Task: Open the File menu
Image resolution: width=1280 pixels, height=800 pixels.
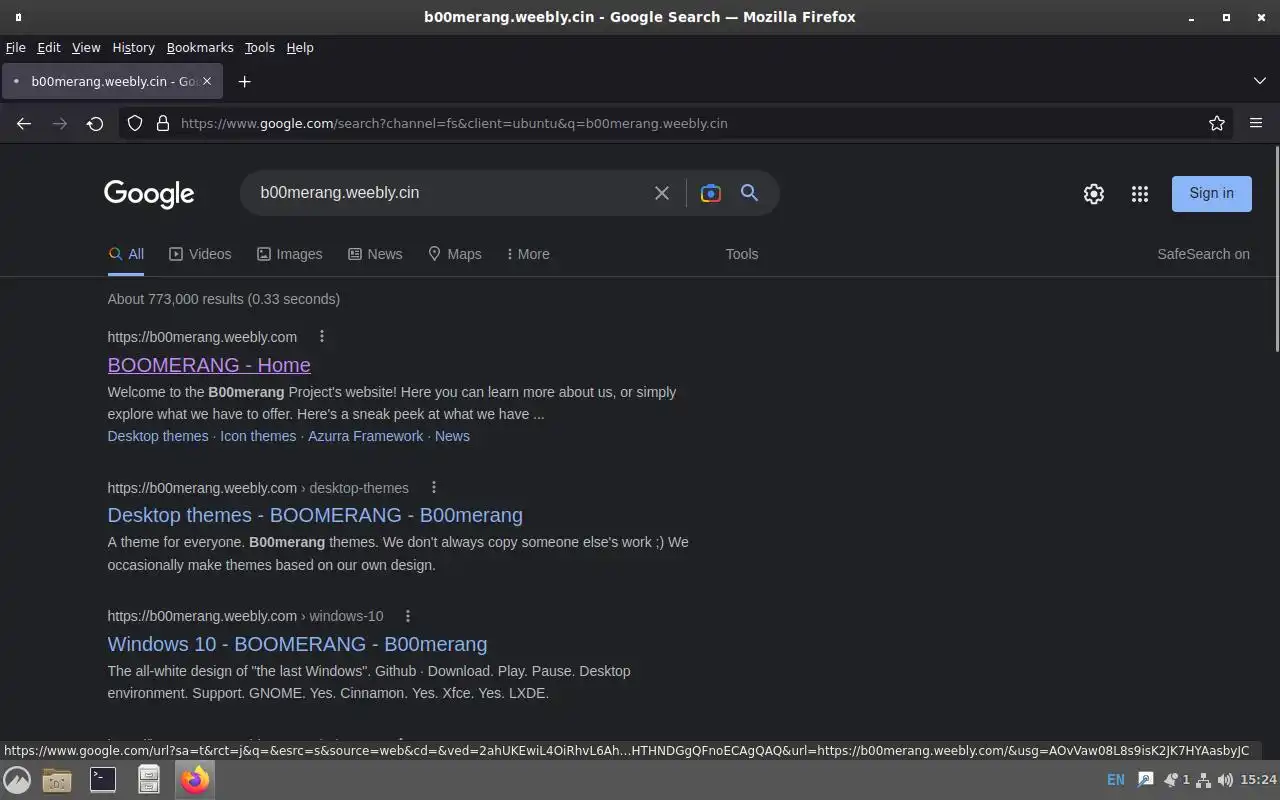Action: [x=15, y=47]
